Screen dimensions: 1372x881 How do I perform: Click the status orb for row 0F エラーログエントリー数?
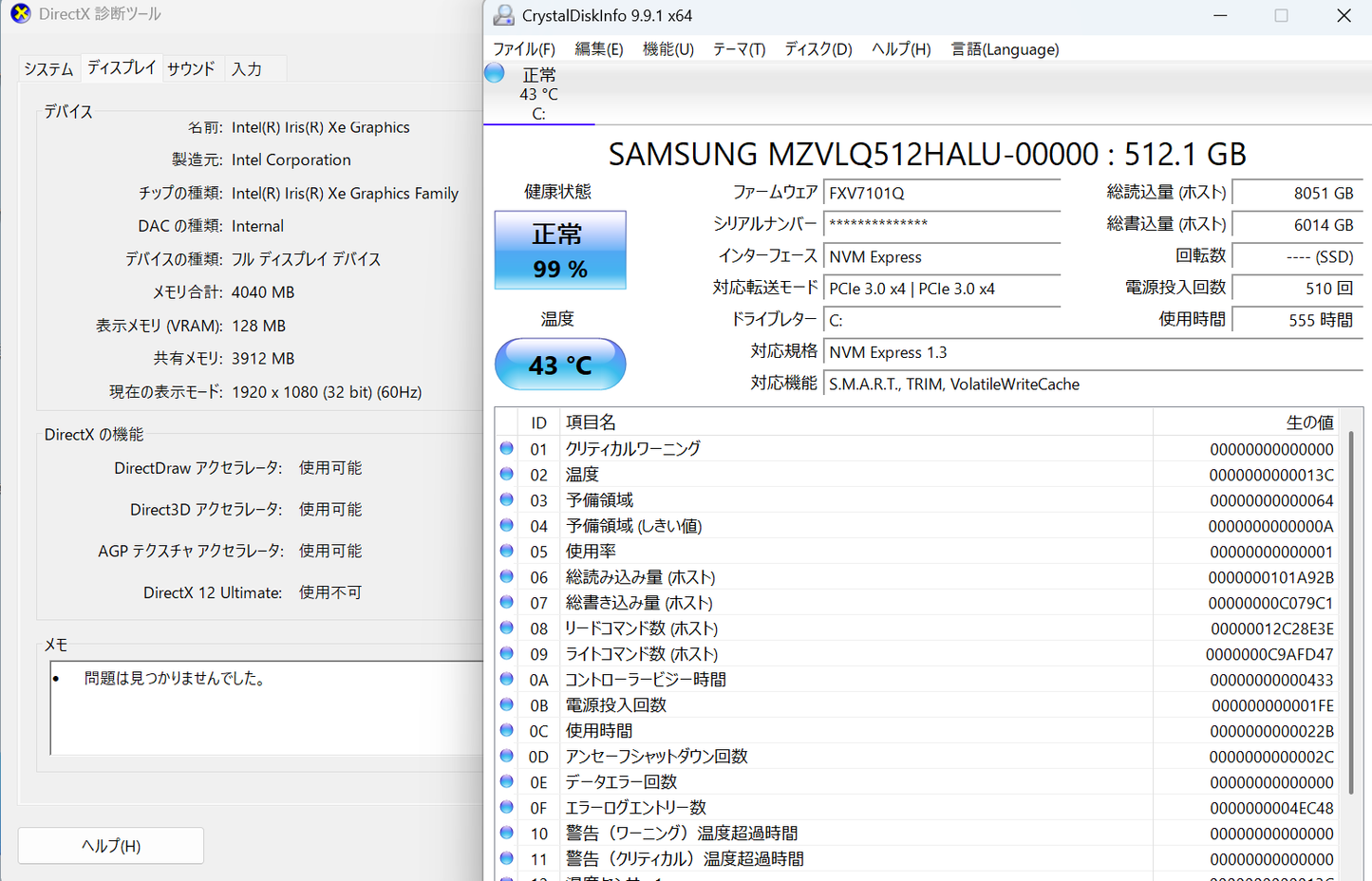pyautogui.click(x=507, y=807)
